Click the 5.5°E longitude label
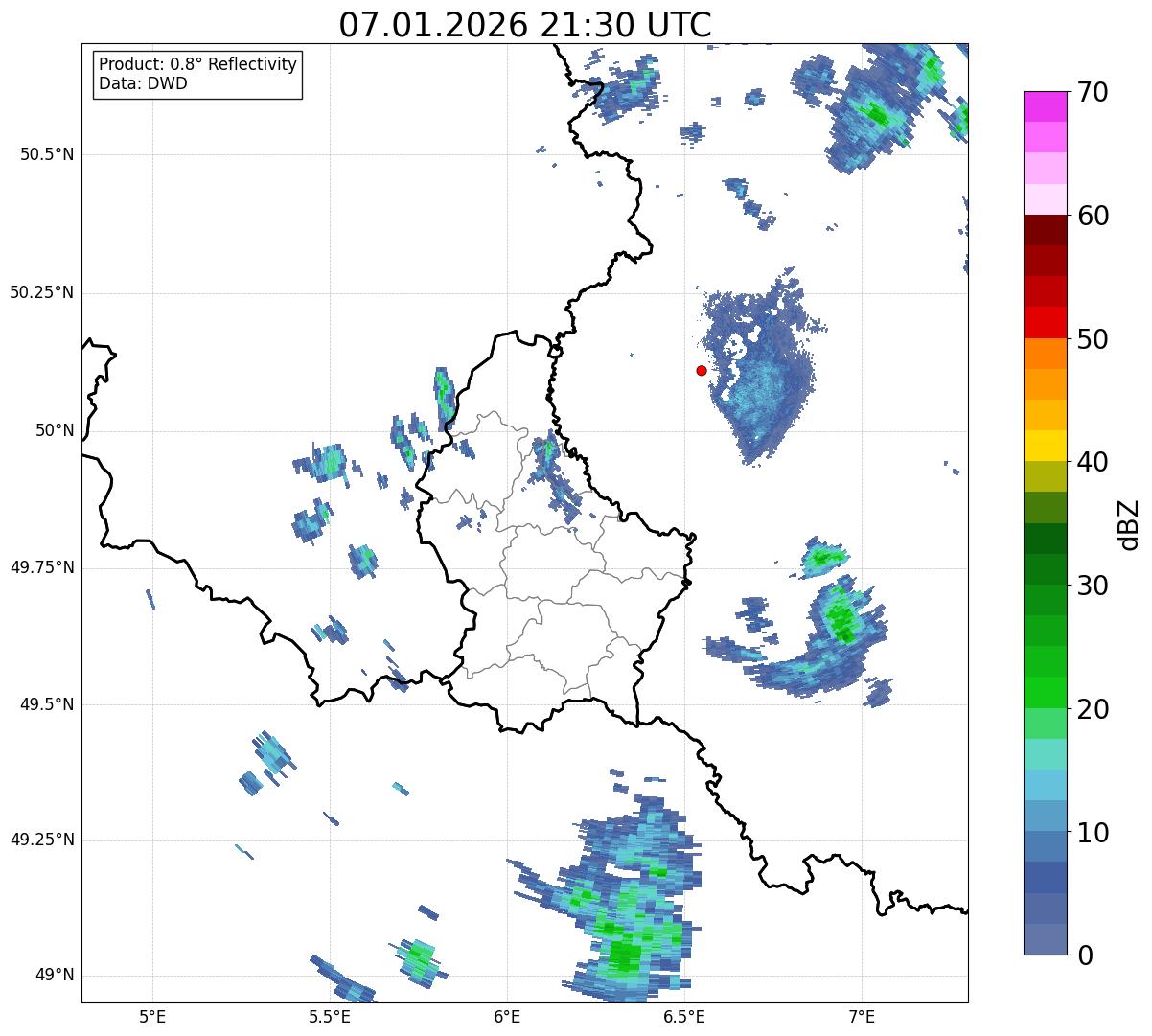The width and height of the screenshot is (1152, 1036). tap(330, 1016)
